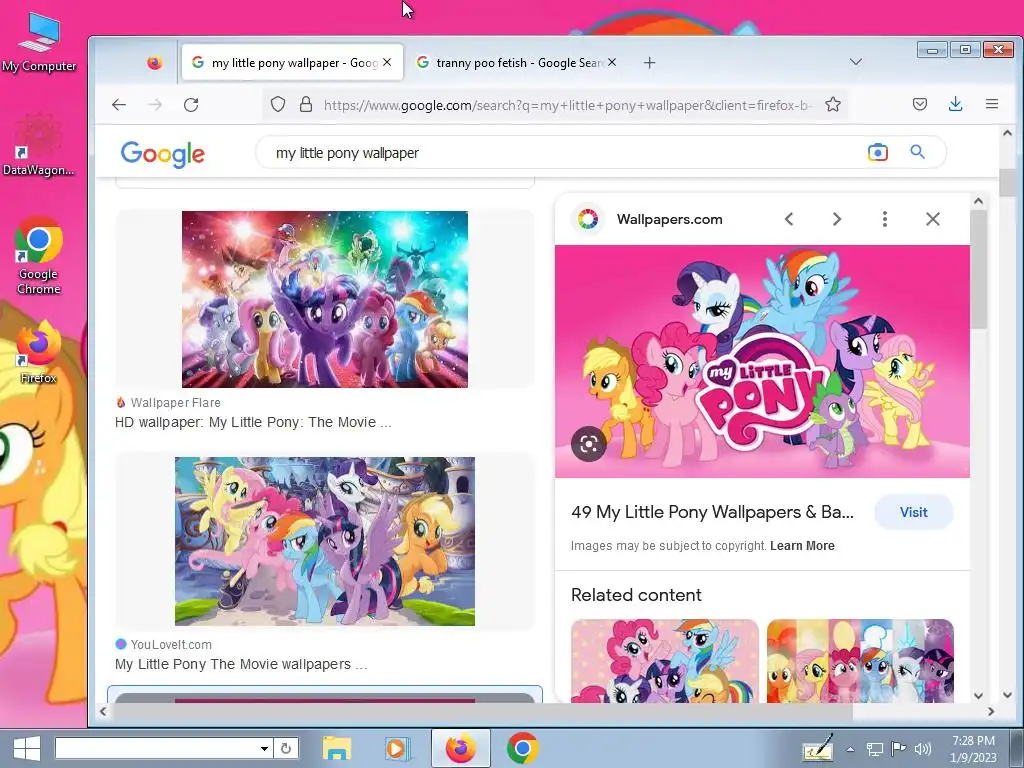Screen dimensions: 1024x768
Task: Click the magnifier search button
Action: [918, 152]
